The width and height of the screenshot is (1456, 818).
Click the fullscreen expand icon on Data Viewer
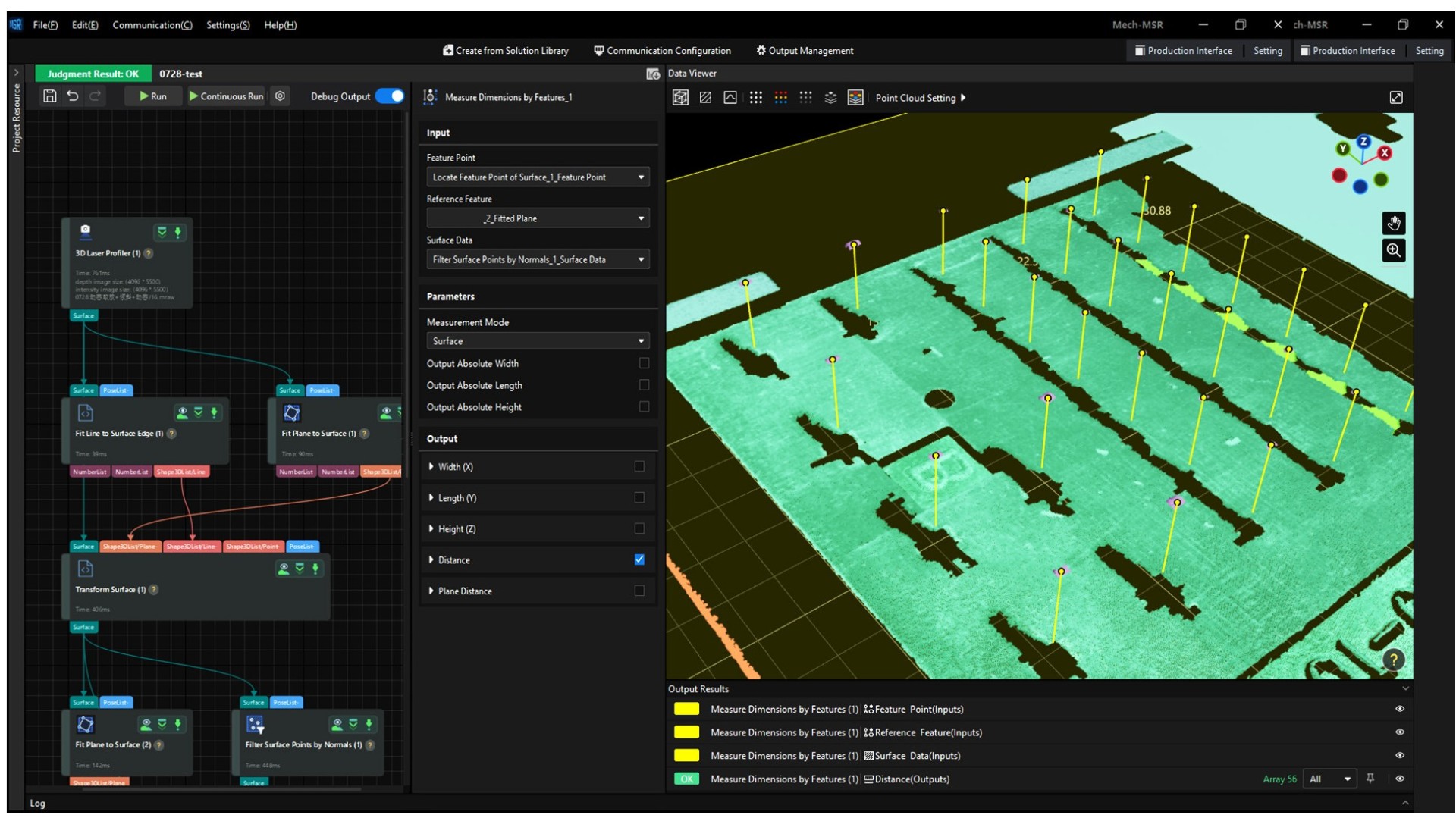[1397, 97]
